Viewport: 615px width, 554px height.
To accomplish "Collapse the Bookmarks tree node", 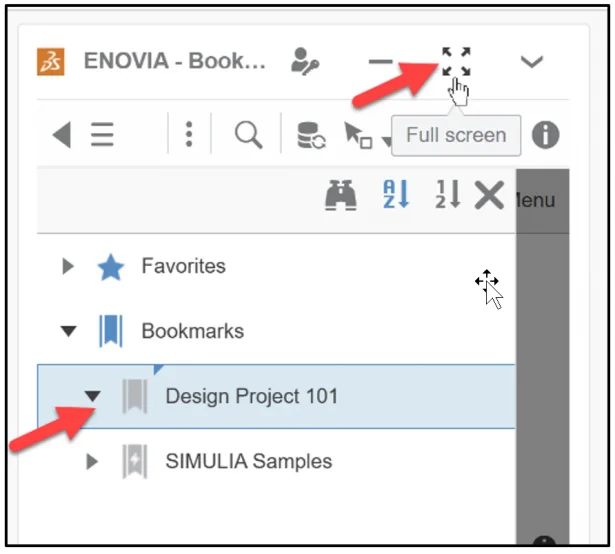I will (x=68, y=331).
